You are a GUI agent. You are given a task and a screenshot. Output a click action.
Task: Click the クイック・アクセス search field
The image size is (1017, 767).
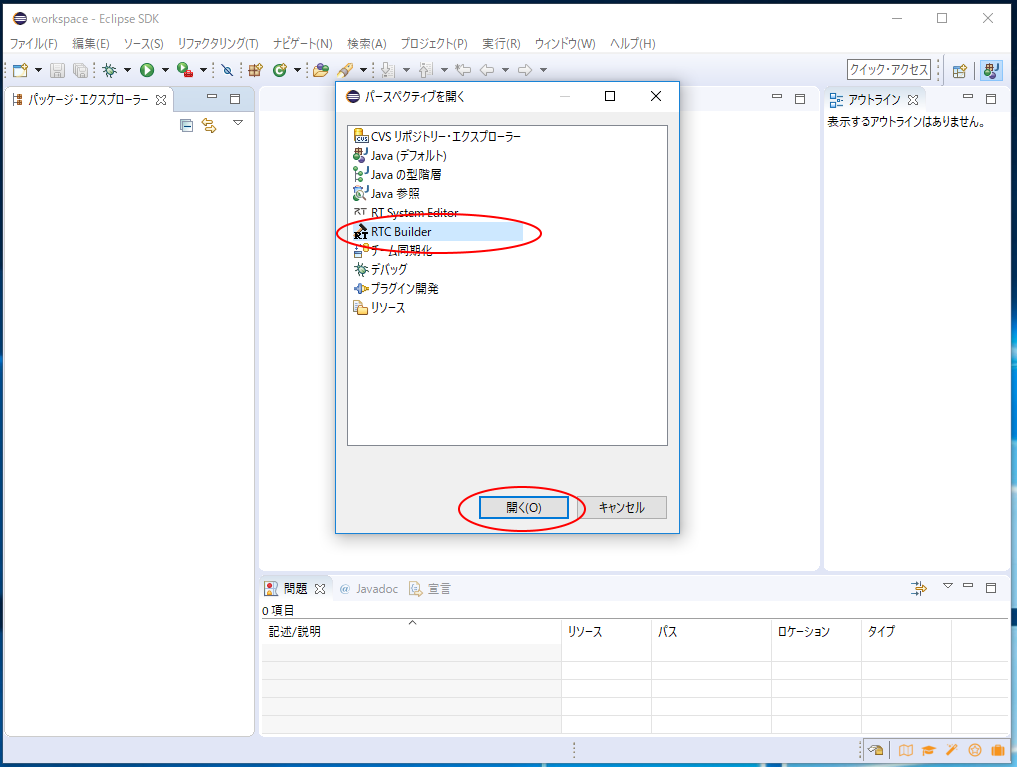point(888,70)
